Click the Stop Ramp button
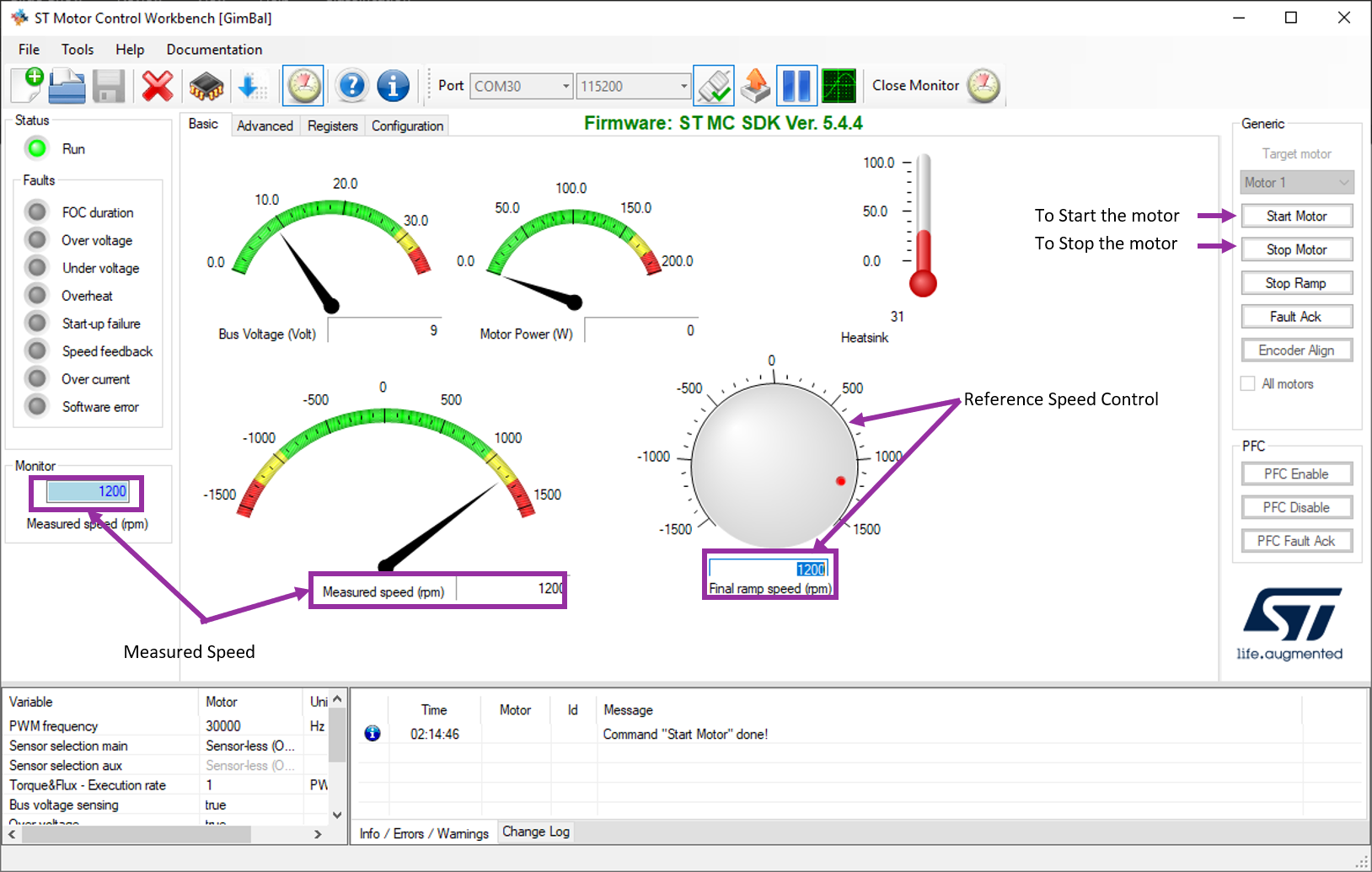Screen dimensions: 1372x872 (1297, 283)
